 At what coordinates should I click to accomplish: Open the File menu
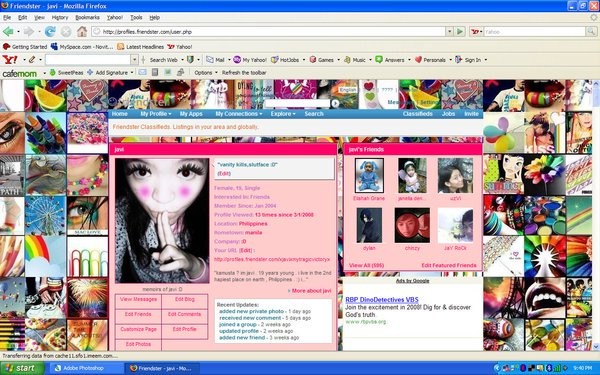point(7,18)
